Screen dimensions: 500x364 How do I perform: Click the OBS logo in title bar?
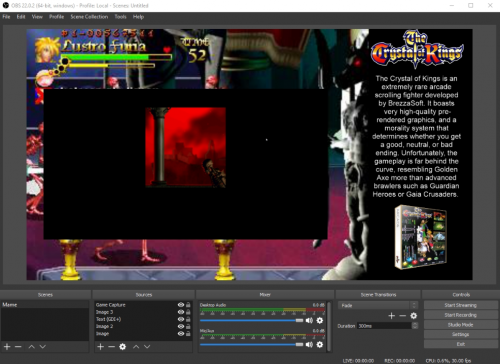pos(6,5)
